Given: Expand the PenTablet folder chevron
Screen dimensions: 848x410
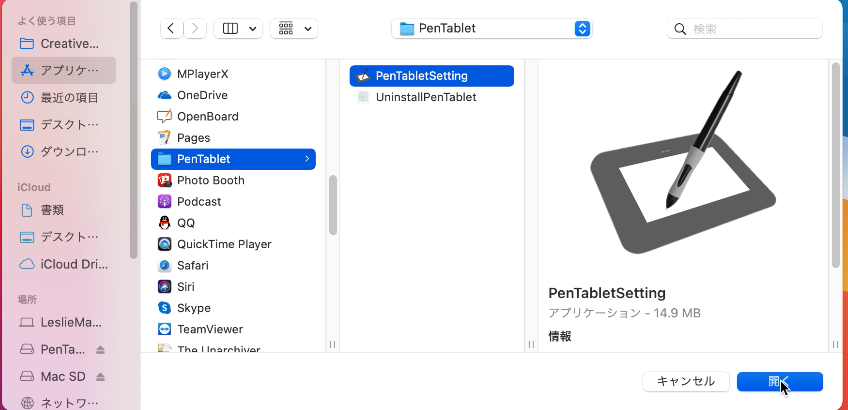Looking at the screenshot, I should coord(307,159).
